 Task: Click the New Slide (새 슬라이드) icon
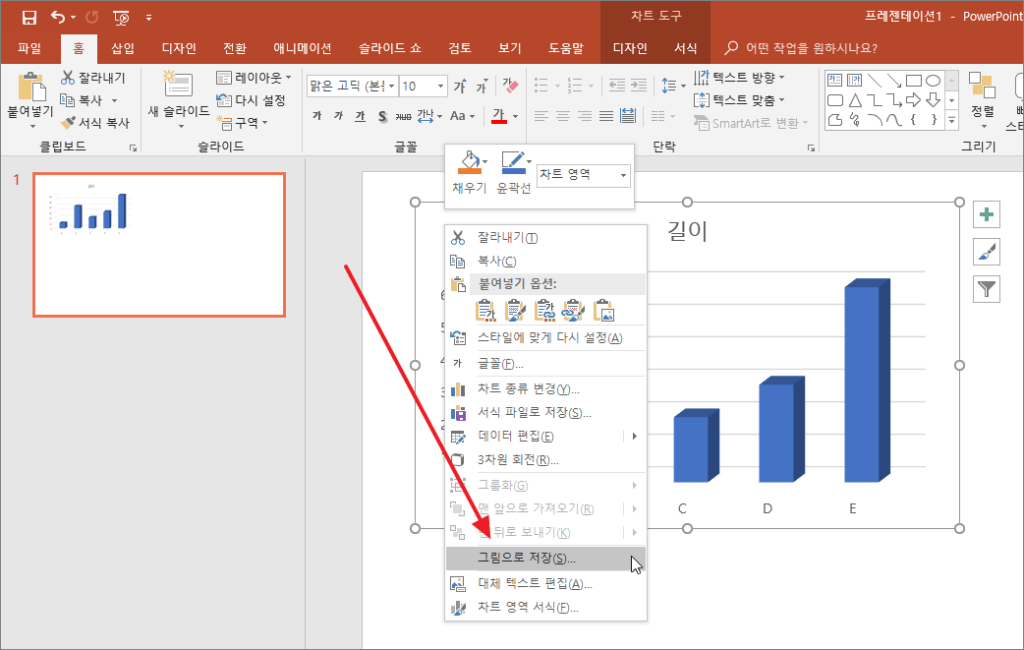pyautogui.click(x=178, y=85)
